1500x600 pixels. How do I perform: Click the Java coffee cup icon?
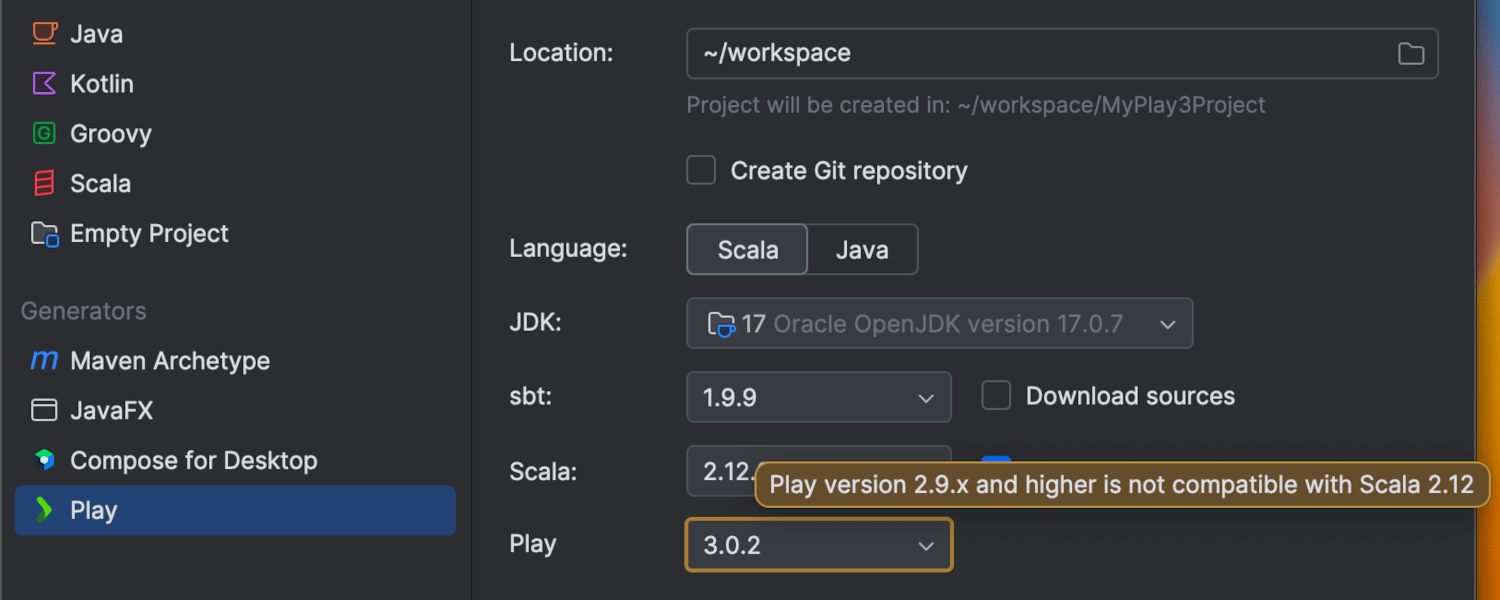tap(44, 33)
